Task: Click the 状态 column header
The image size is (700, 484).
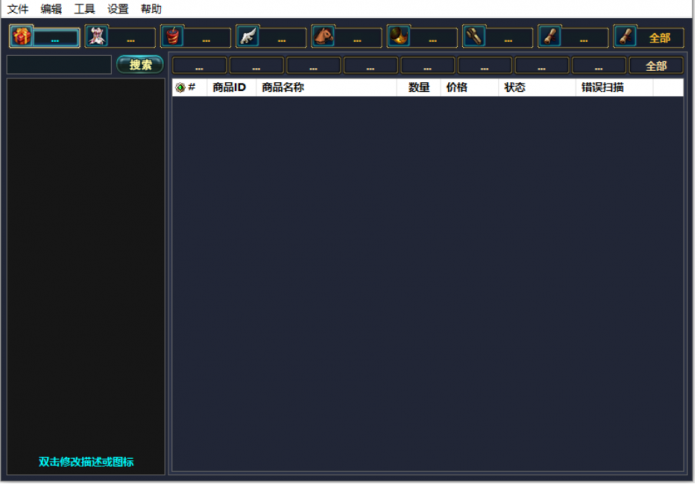Action: pos(515,88)
